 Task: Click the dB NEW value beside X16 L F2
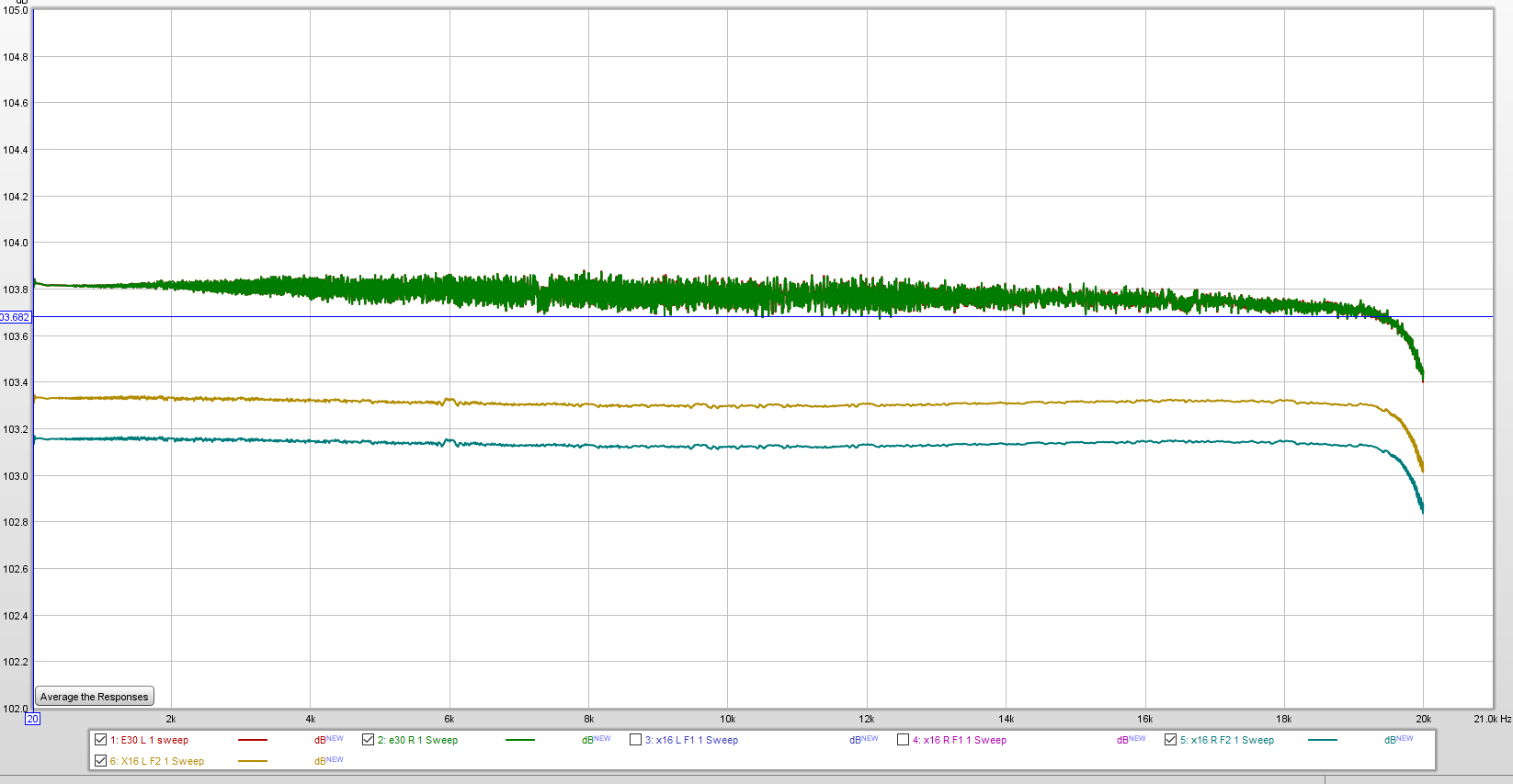(328, 761)
